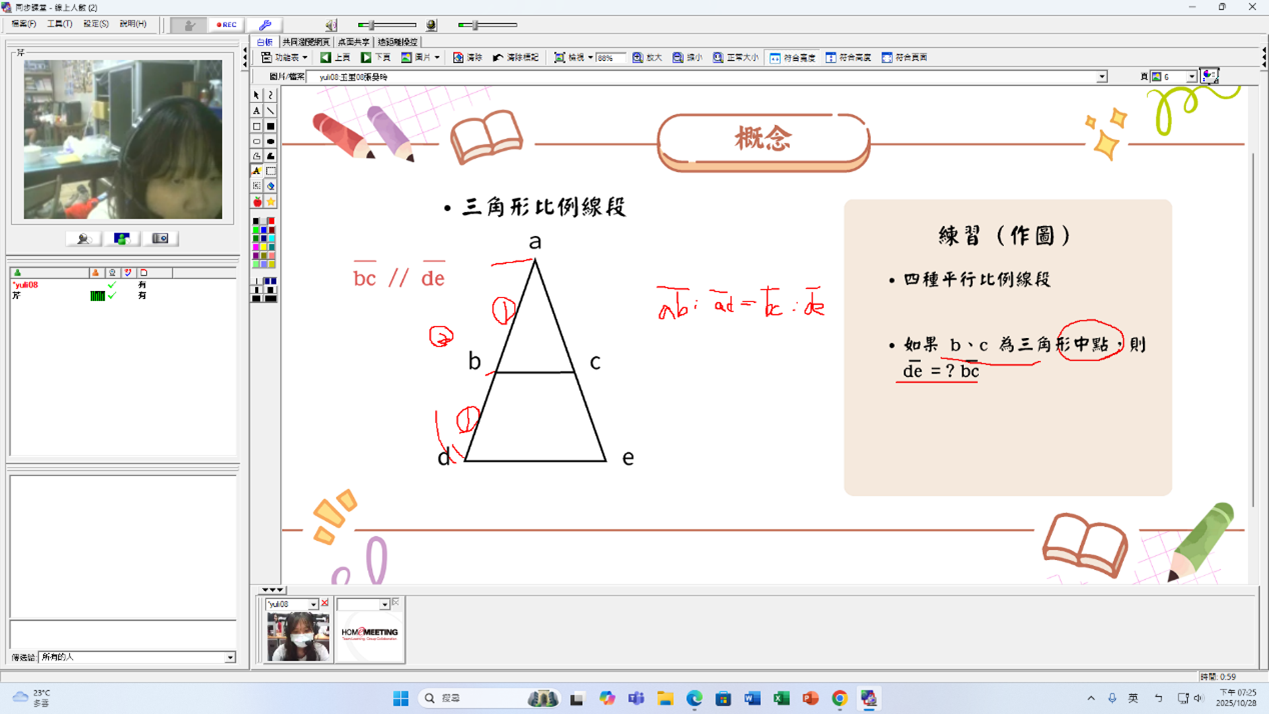Select the text tool (A) in palette

click(257, 111)
